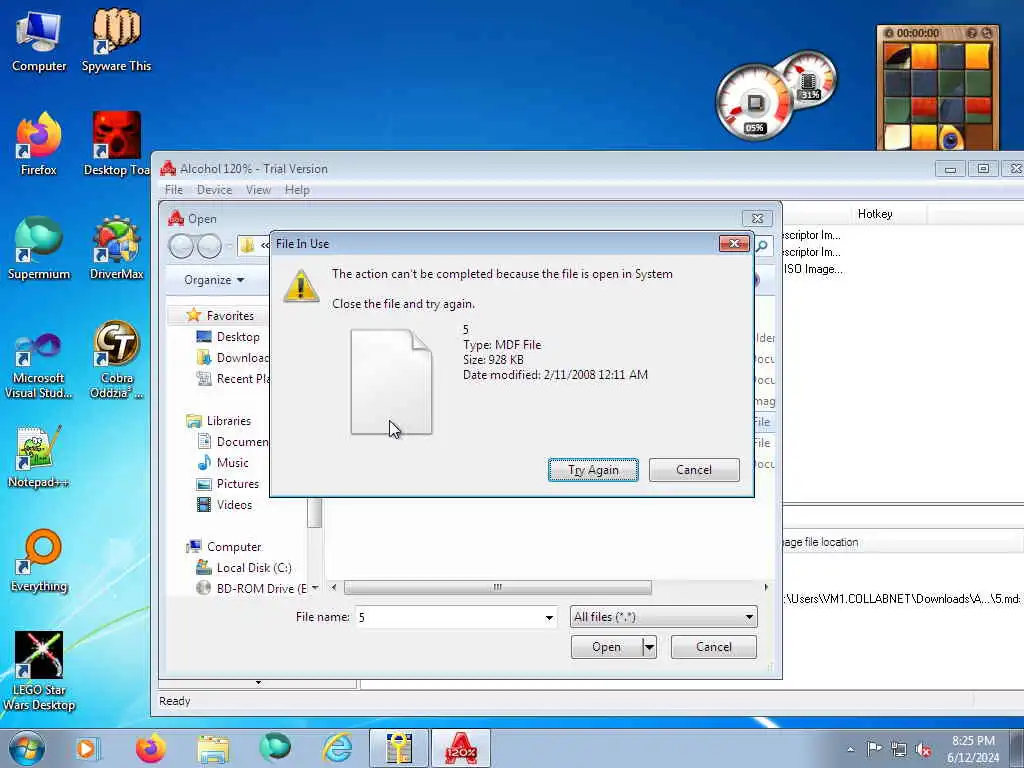Open the Computer desktop icon
Viewport: 1024px width, 768px height.
39,40
